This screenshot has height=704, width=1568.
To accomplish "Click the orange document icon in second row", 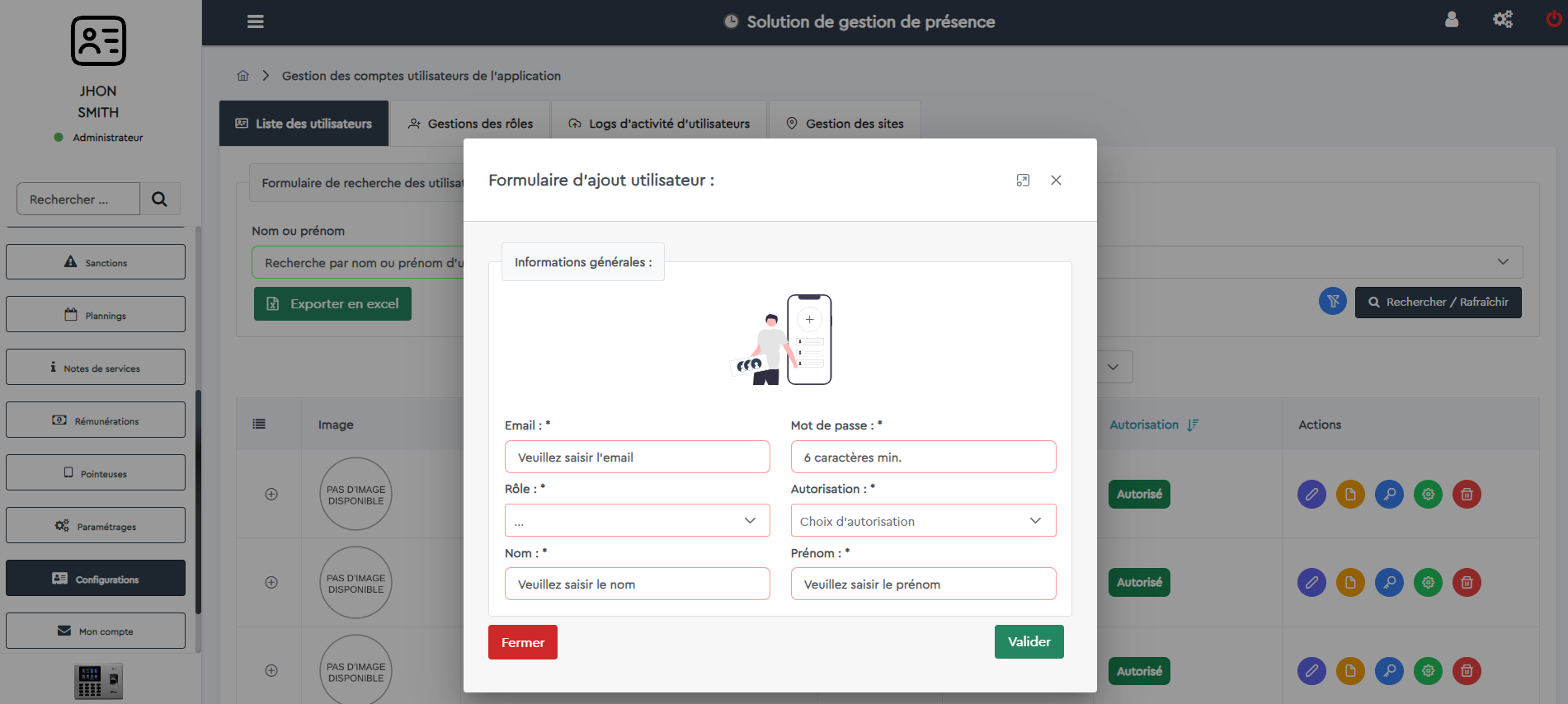I will pyautogui.click(x=1350, y=582).
